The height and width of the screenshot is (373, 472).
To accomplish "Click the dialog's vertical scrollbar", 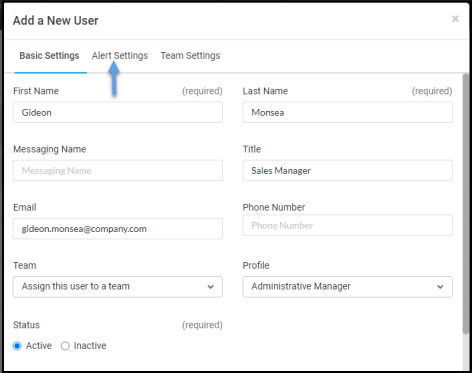I will click(x=466, y=203).
